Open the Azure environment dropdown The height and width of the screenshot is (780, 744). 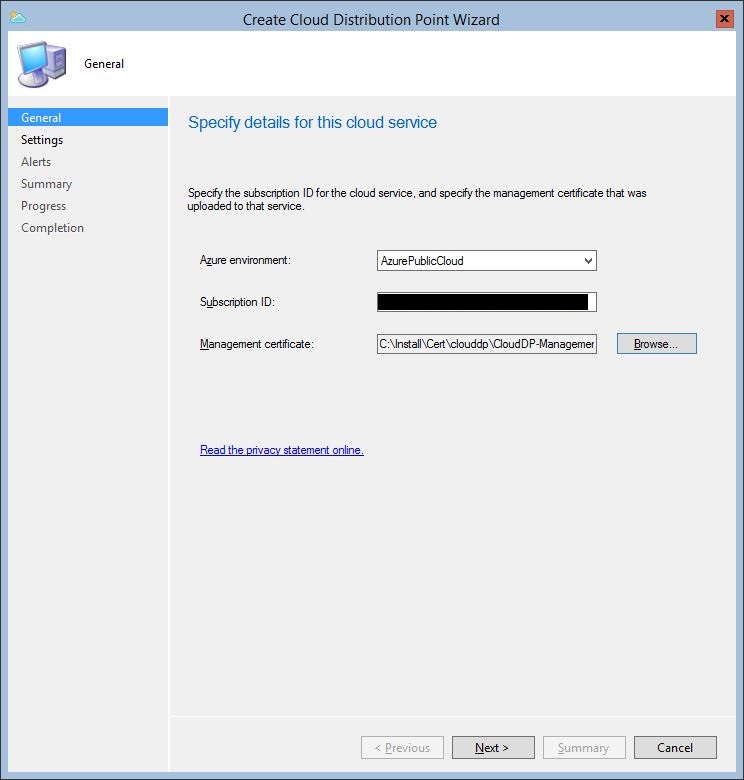486,261
